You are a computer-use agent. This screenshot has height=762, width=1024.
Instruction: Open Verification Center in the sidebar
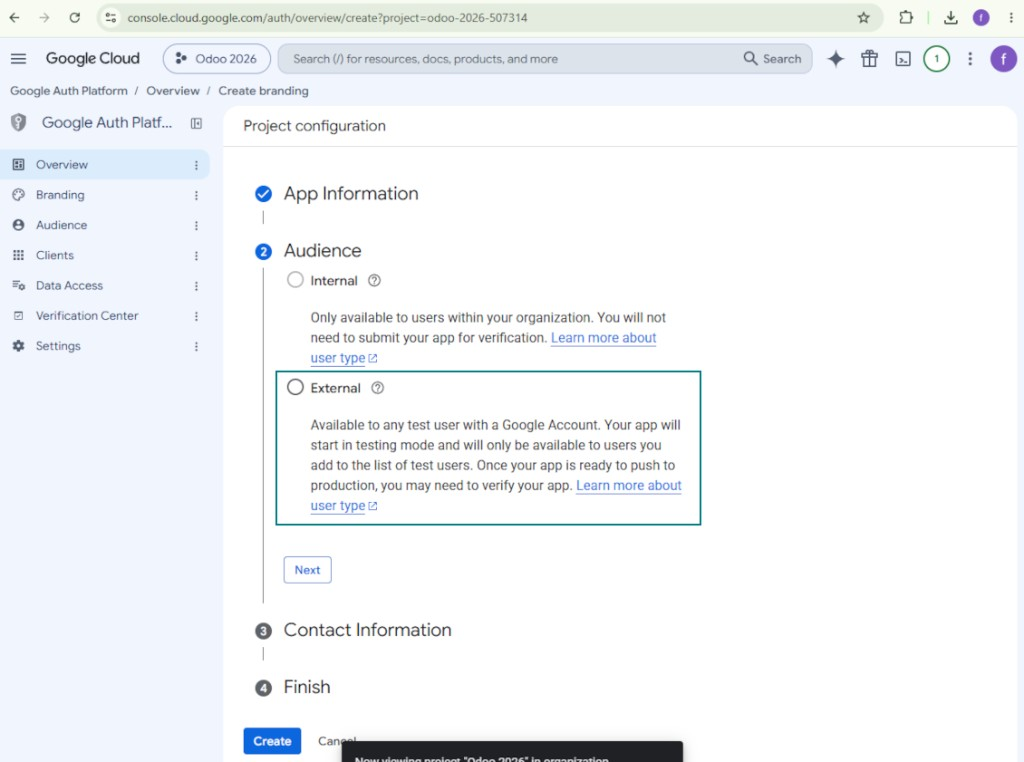click(104, 315)
